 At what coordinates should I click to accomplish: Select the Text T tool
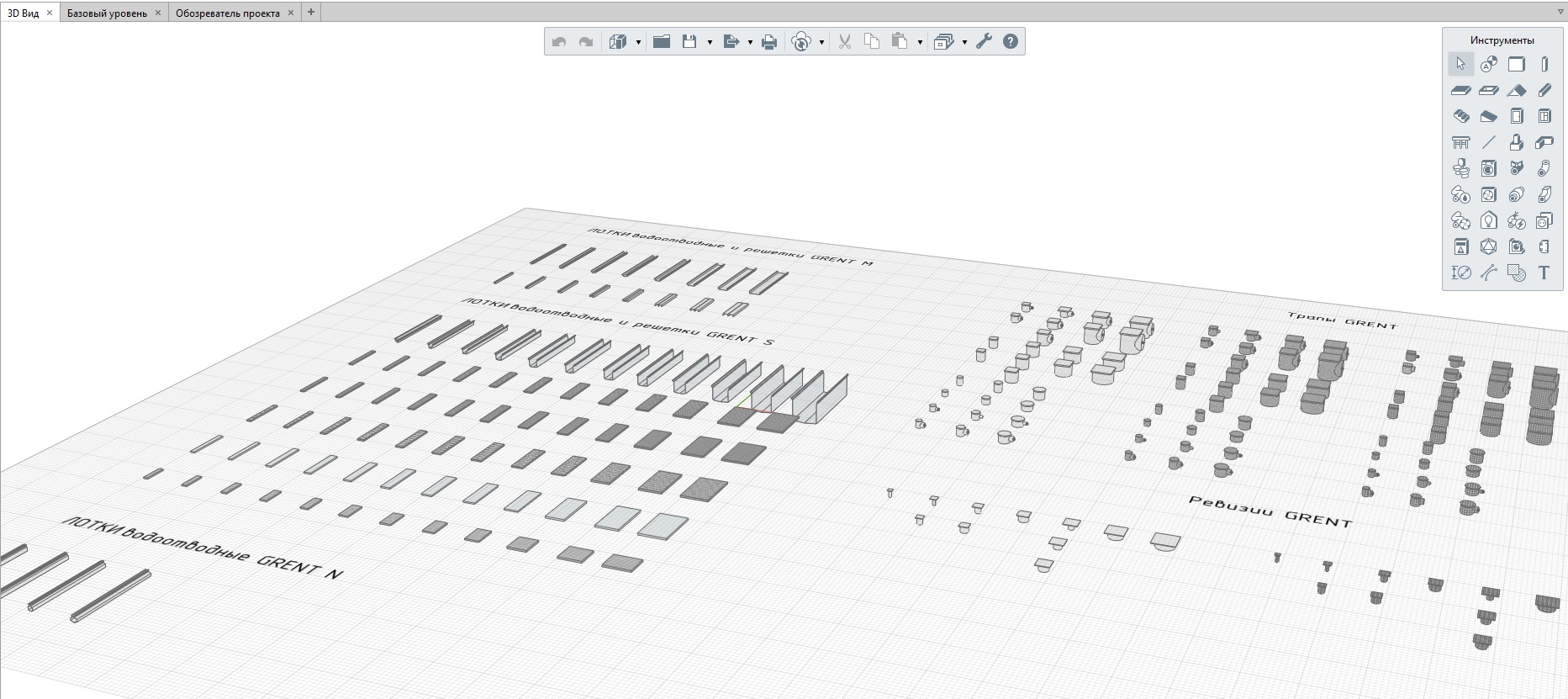(1544, 273)
